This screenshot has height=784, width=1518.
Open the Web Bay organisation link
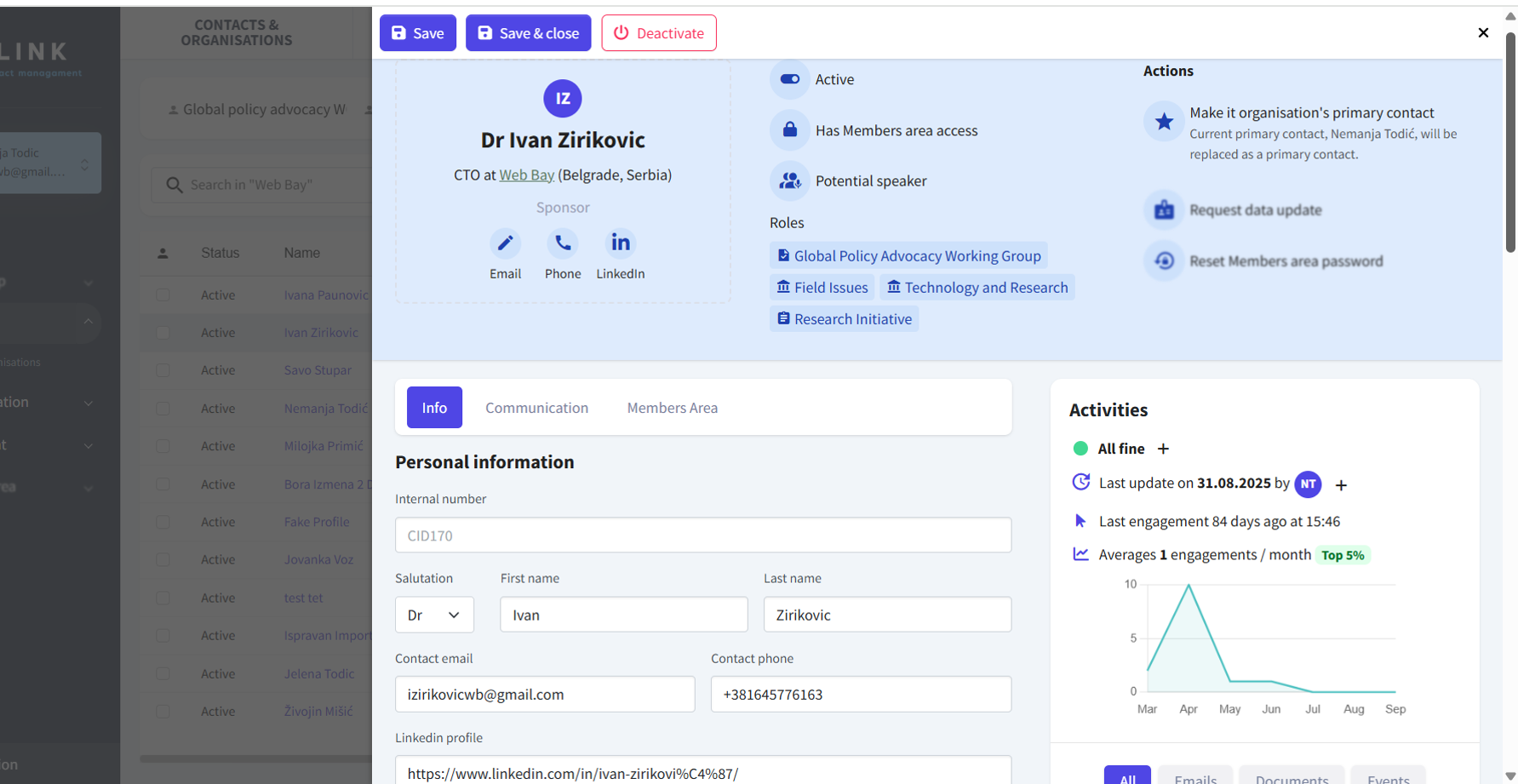tap(526, 175)
